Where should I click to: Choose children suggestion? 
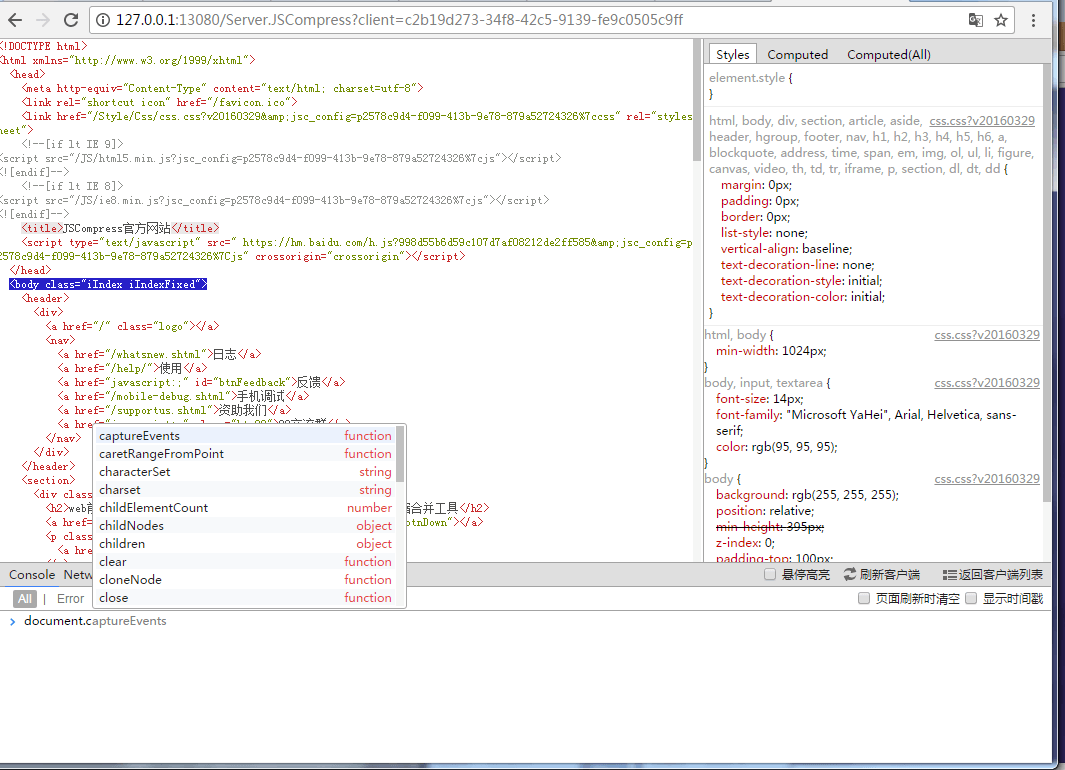coord(245,543)
